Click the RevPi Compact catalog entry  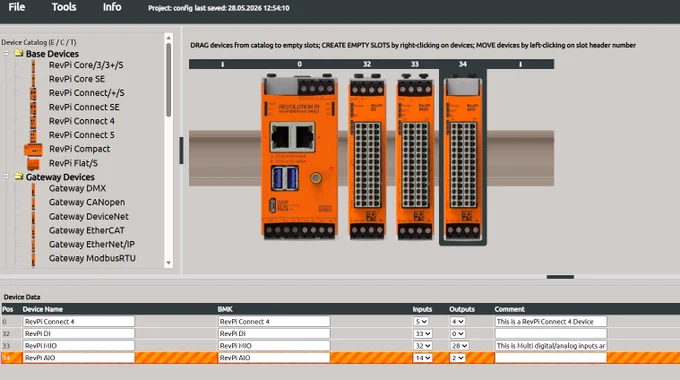(x=79, y=149)
